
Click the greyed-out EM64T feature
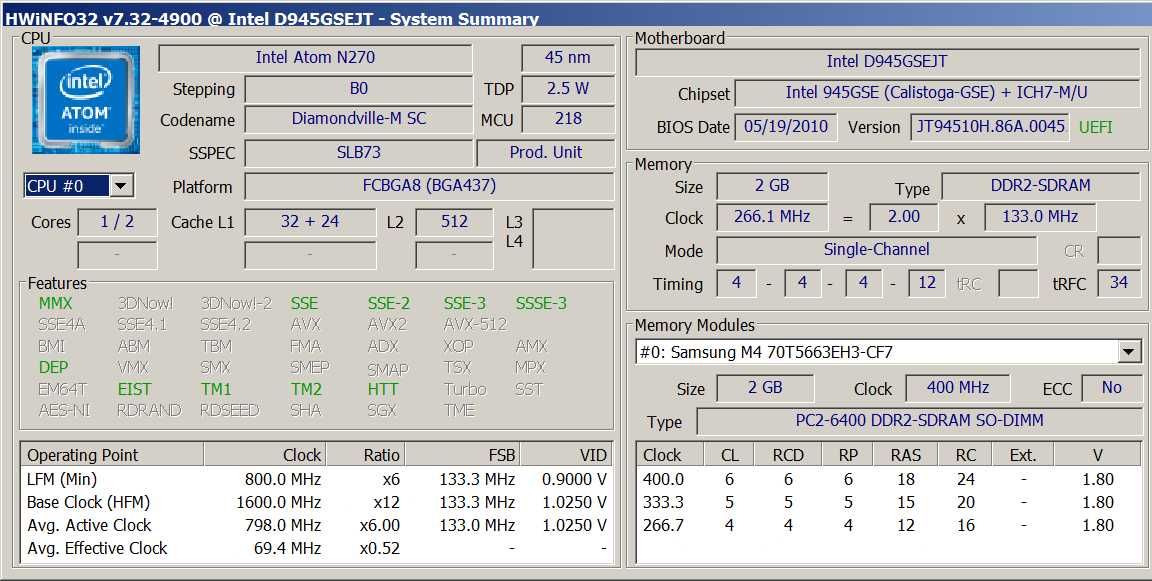point(62,389)
